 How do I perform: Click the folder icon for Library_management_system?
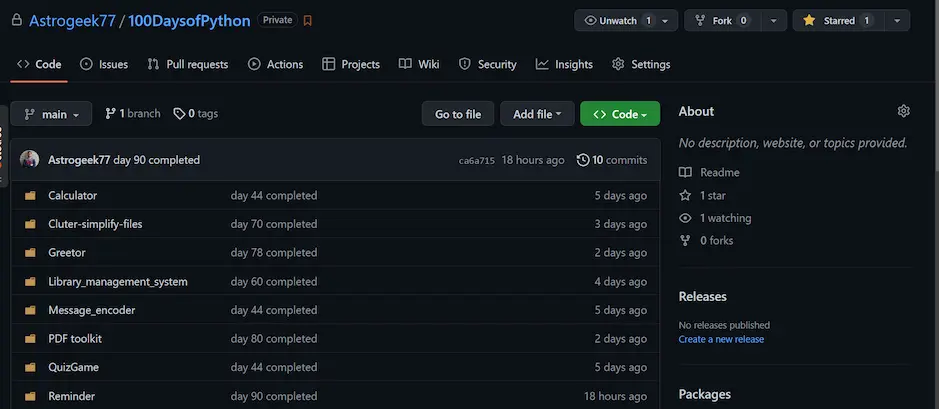coord(30,281)
